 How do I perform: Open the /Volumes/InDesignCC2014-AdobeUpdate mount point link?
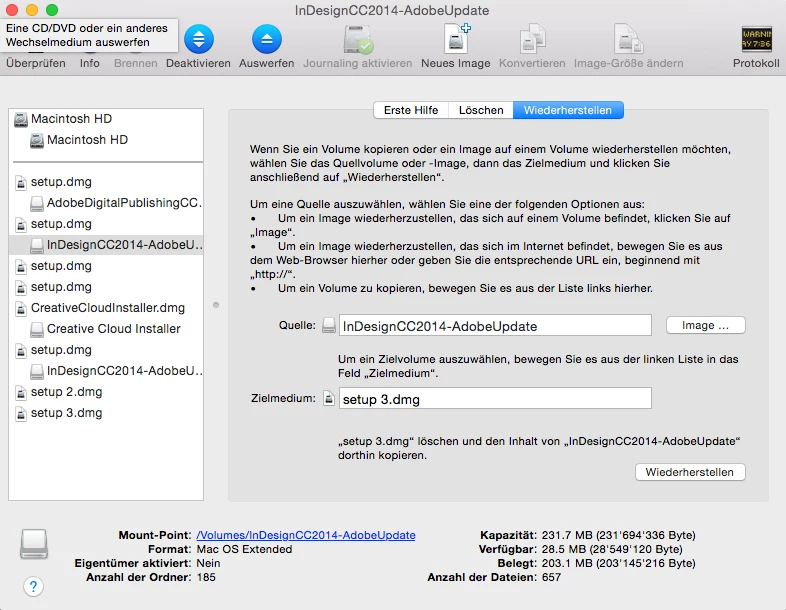coord(306,535)
